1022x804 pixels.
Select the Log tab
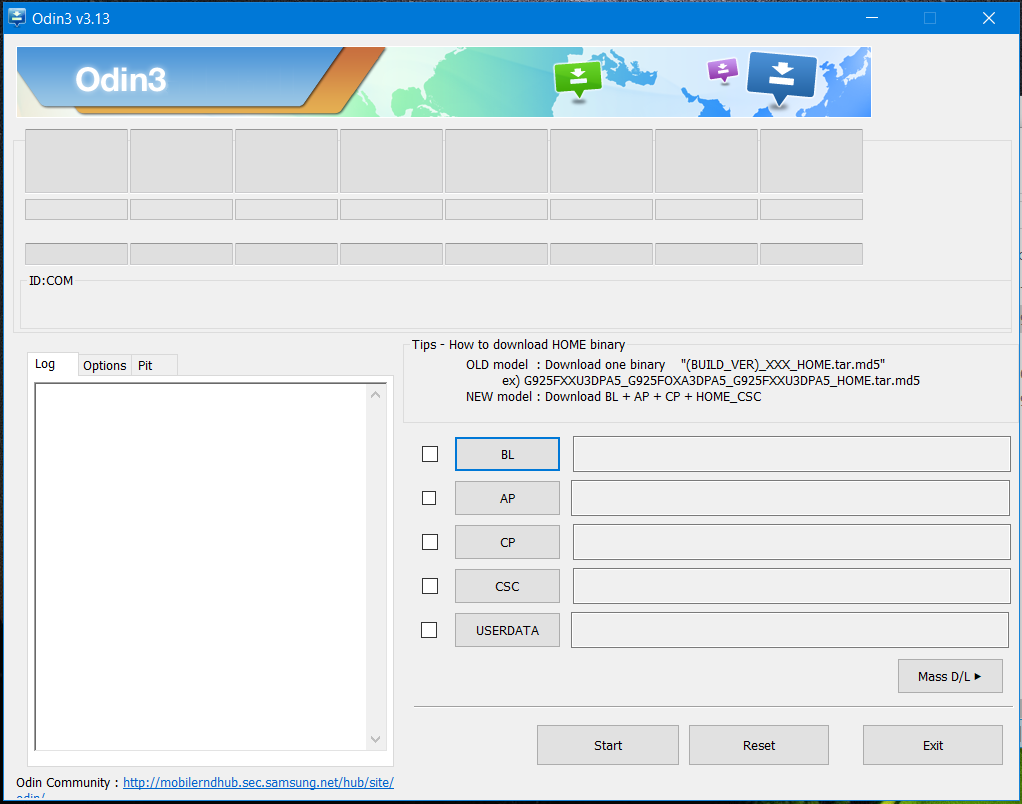(x=46, y=364)
